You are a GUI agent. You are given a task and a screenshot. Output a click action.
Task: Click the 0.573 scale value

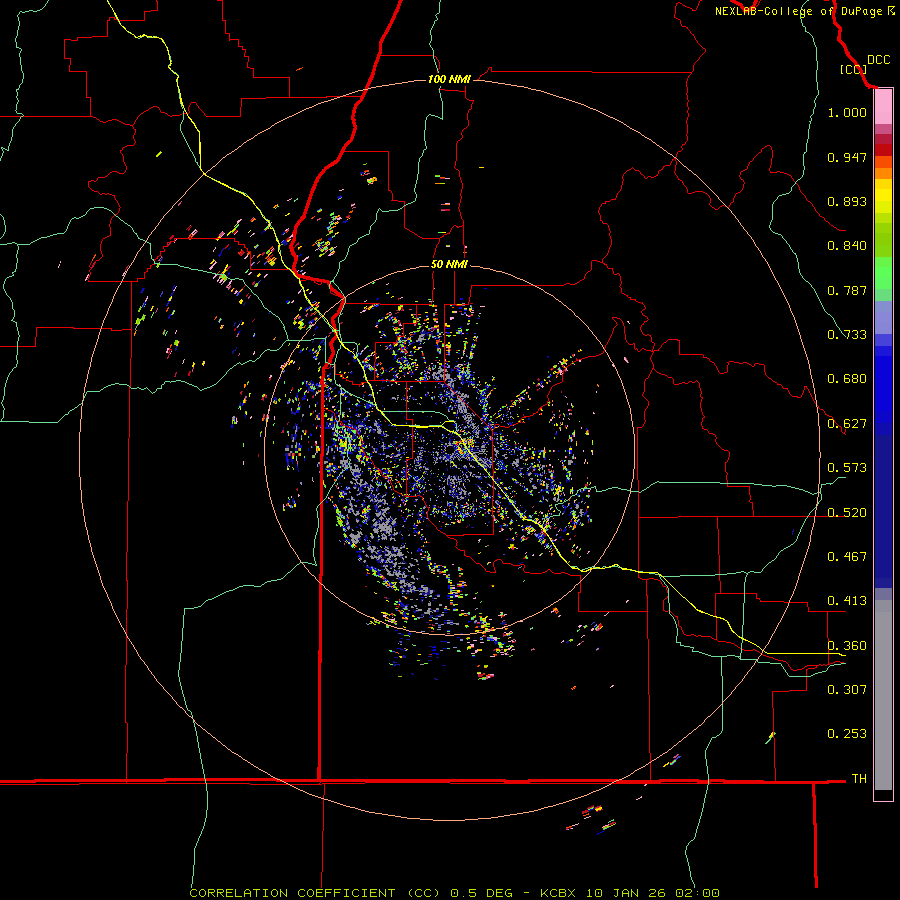pyautogui.click(x=847, y=468)
